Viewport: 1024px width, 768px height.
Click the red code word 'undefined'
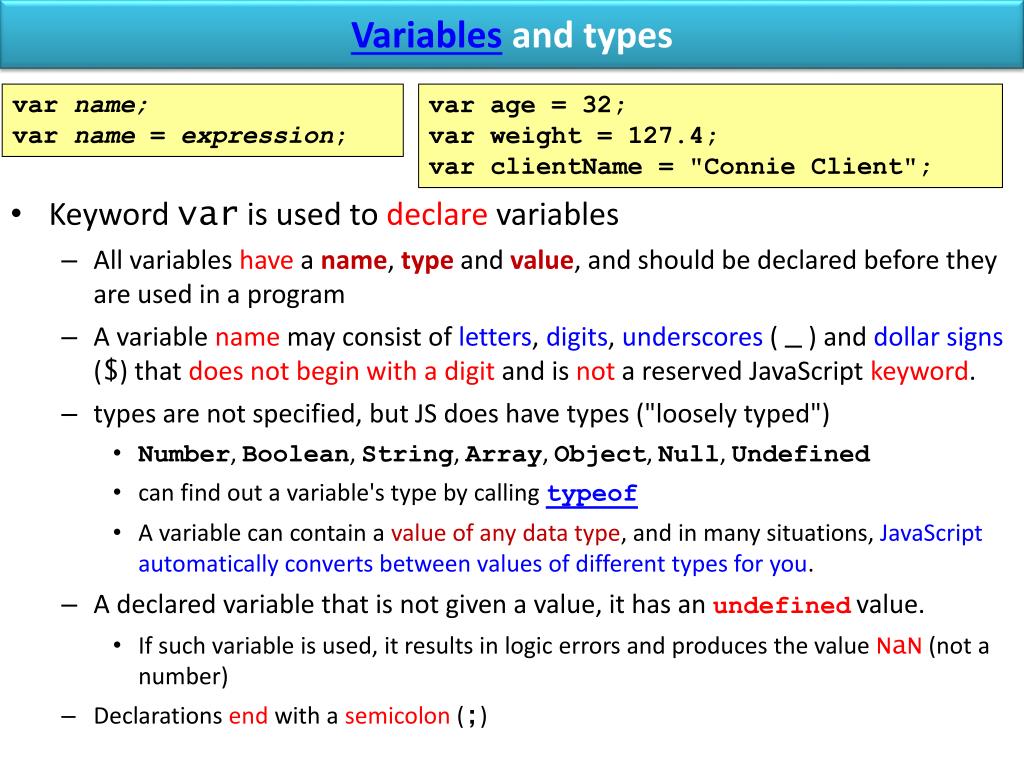[781, 605]
